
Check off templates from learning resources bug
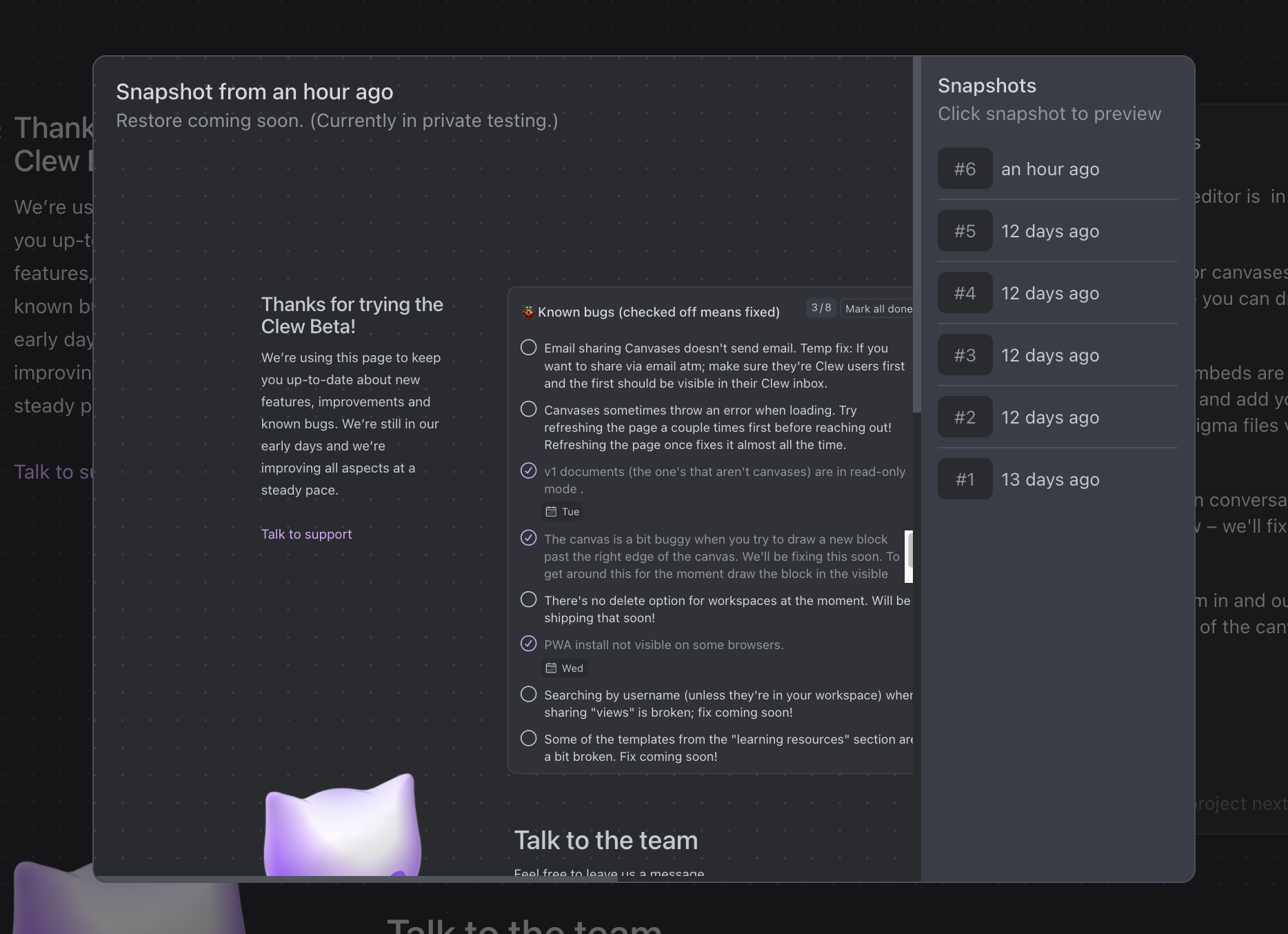(528, 738)
